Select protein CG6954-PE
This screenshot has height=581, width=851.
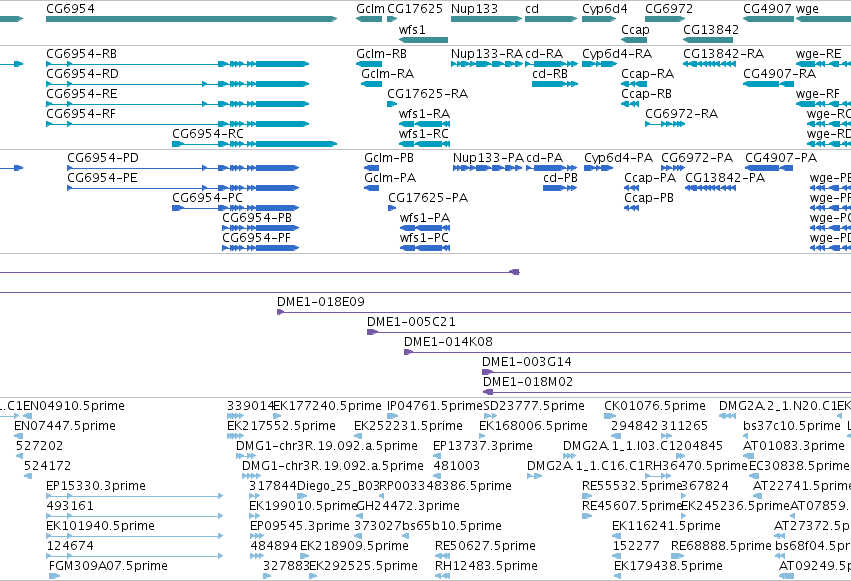[x=102, y=178]
